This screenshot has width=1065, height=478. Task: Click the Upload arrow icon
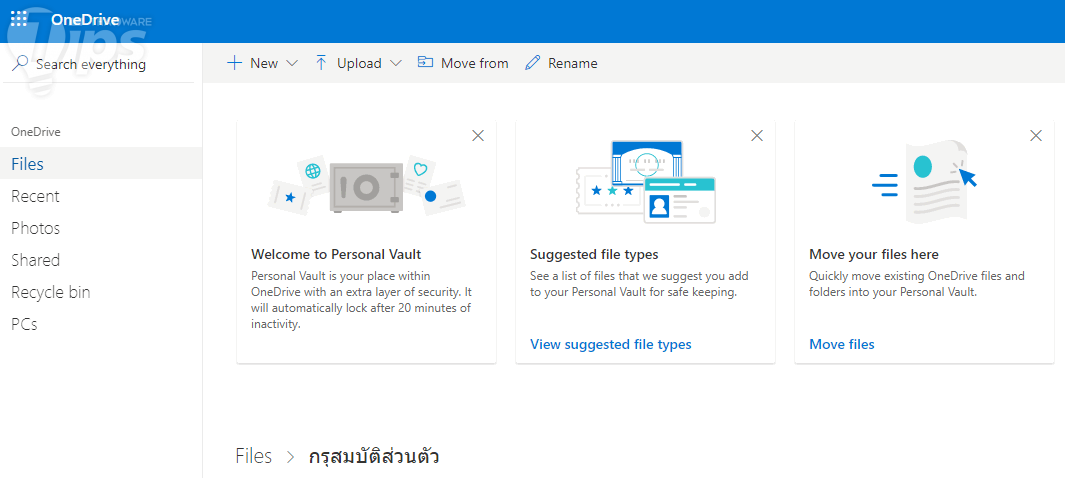[321, 63]
